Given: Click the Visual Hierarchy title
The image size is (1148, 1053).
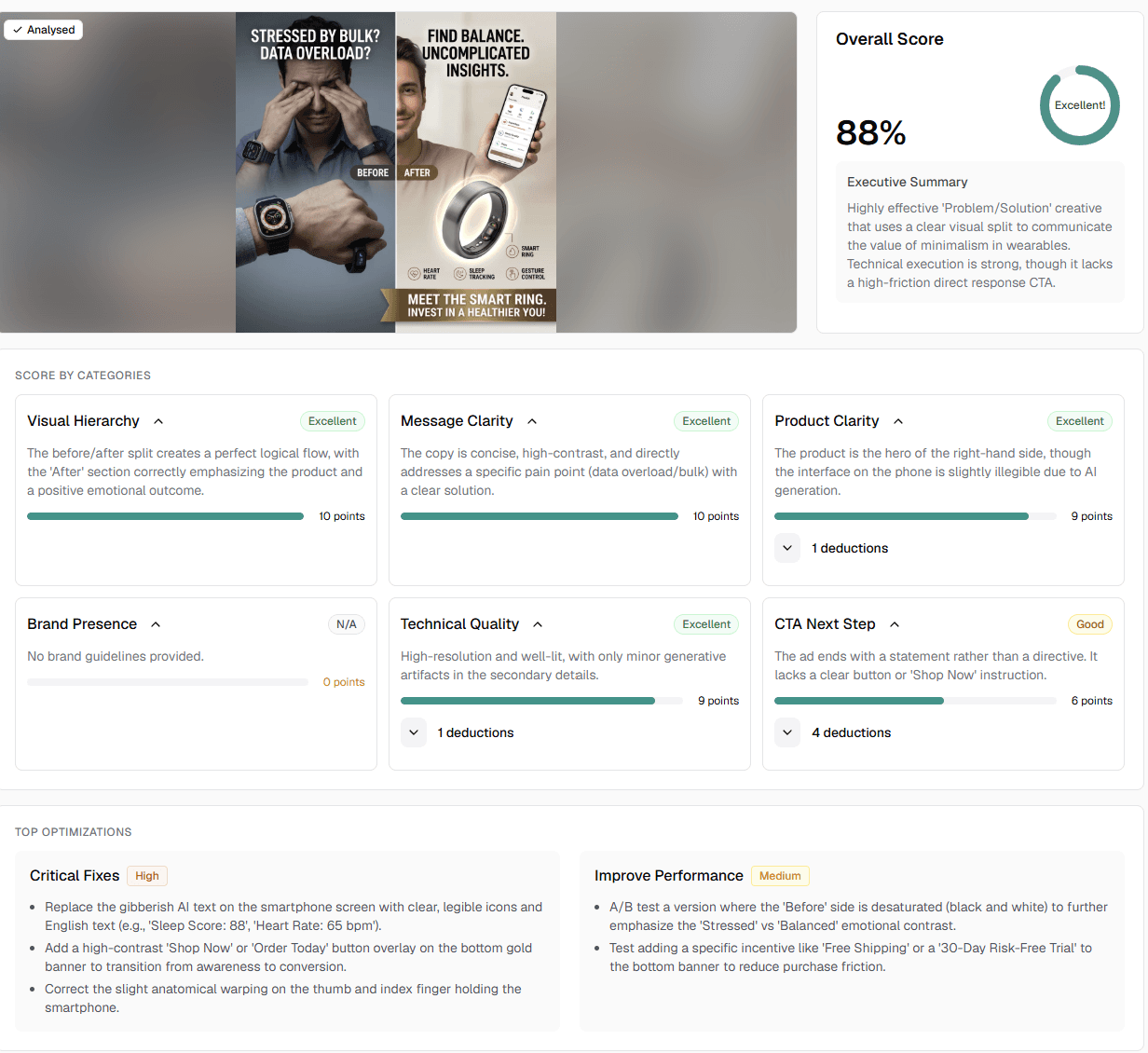Looking at the screenshot, I should click(x=83, y=421).
